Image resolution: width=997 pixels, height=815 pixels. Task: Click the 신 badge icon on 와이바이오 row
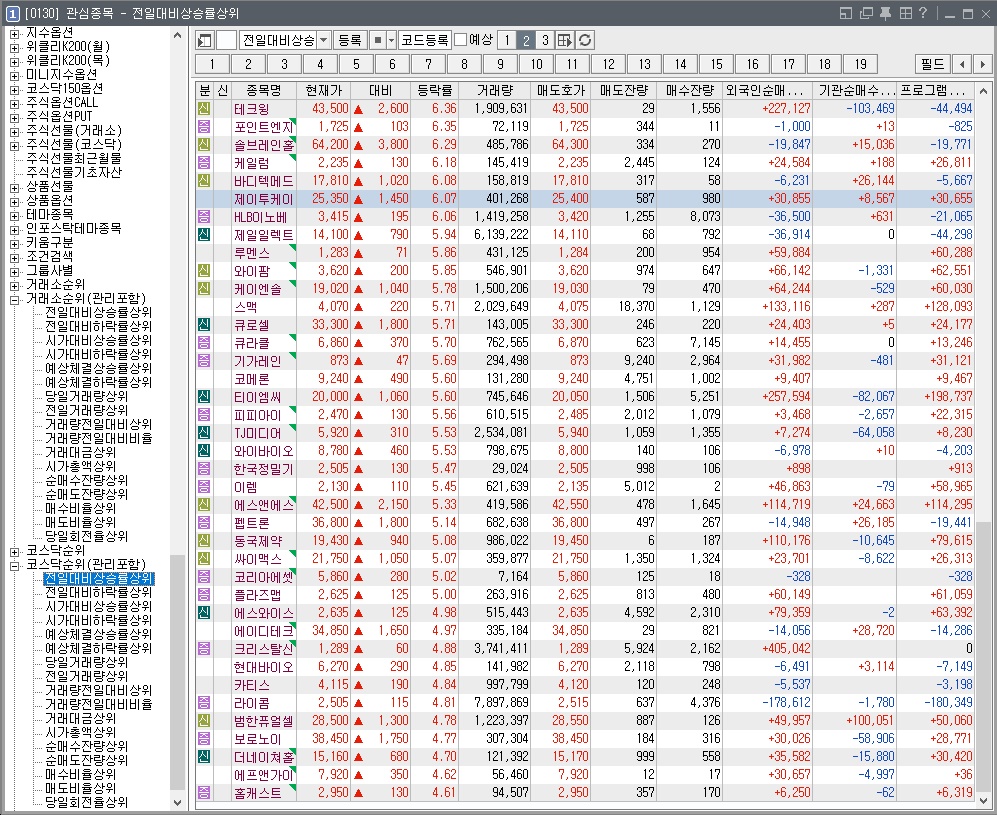[x=203, y=450]
